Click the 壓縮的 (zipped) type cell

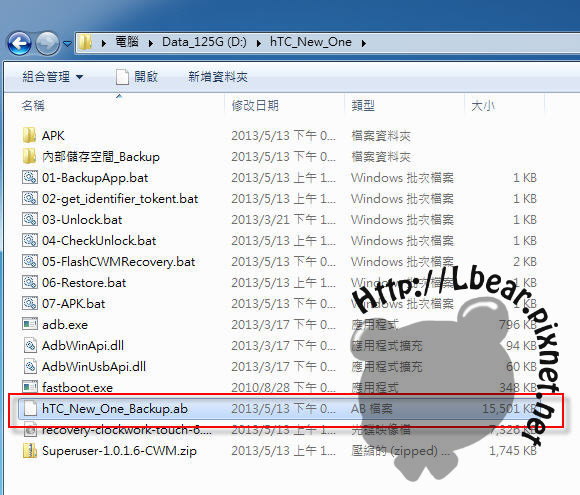point(401,451)
